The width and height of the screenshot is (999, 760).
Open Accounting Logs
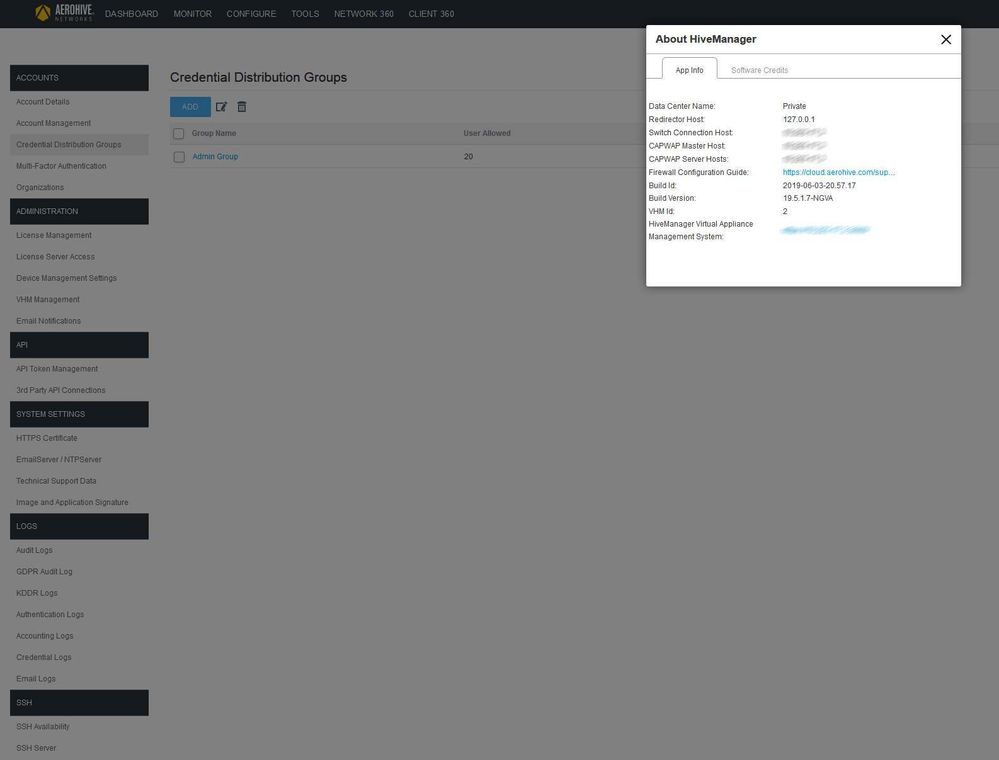(x=45, y=636)
